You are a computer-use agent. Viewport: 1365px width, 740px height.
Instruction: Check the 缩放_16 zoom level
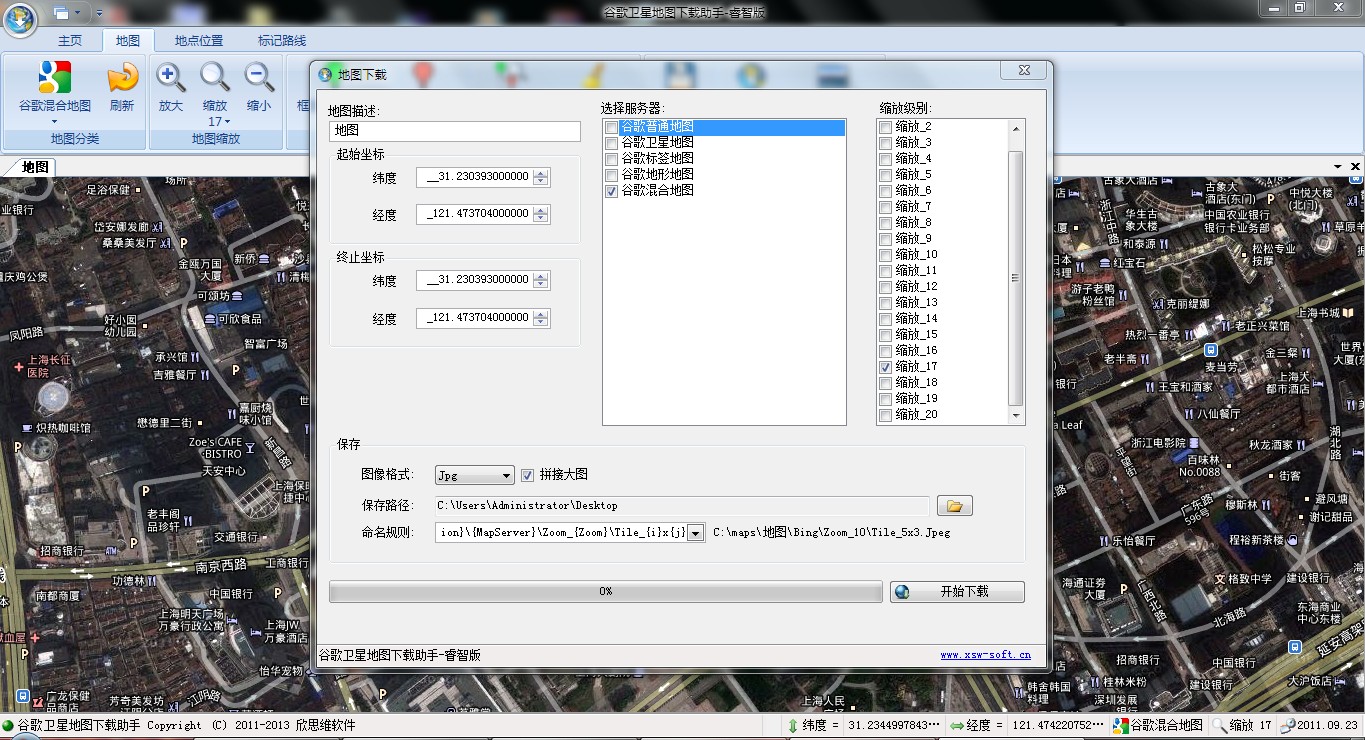[x=885, y=351]
